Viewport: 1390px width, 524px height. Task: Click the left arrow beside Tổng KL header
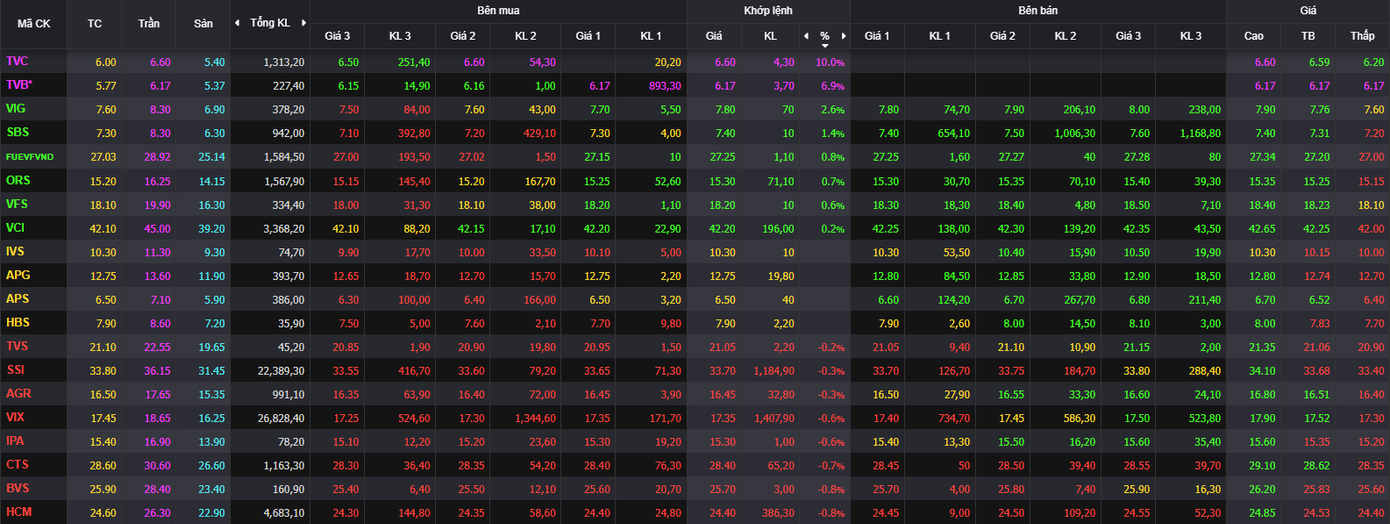(237, 22)
